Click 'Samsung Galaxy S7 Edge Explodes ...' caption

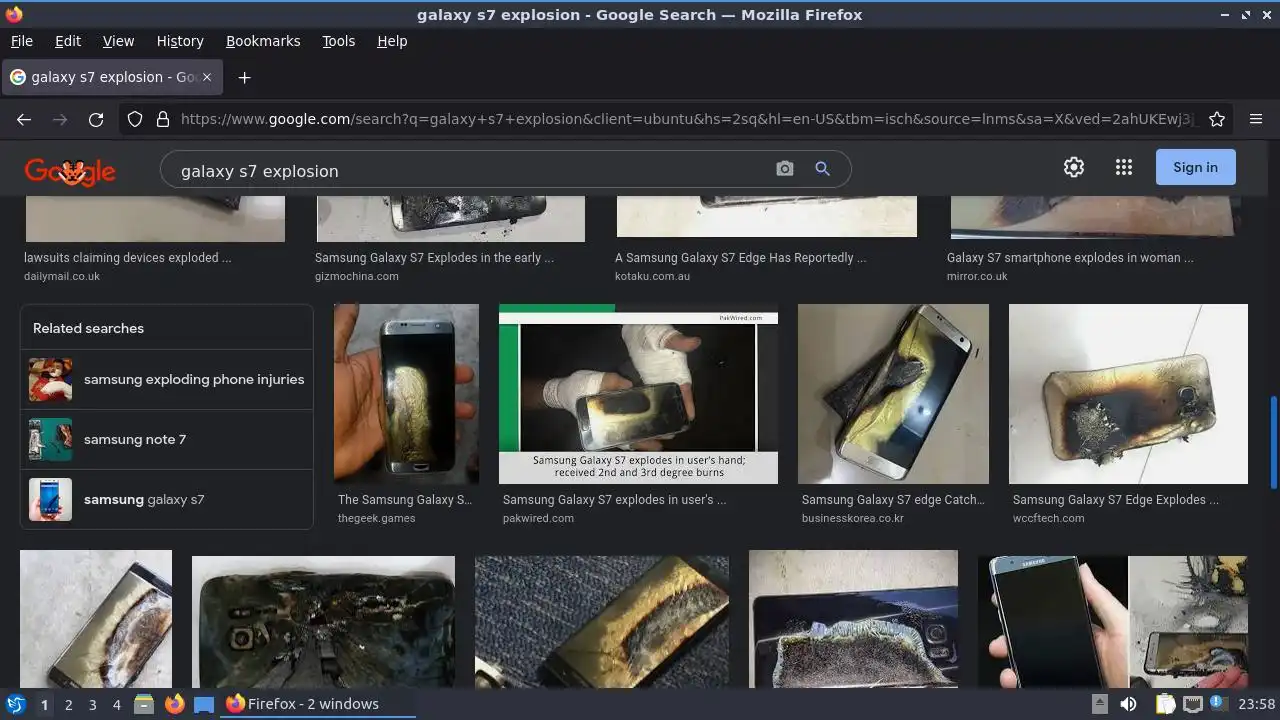1115,499
